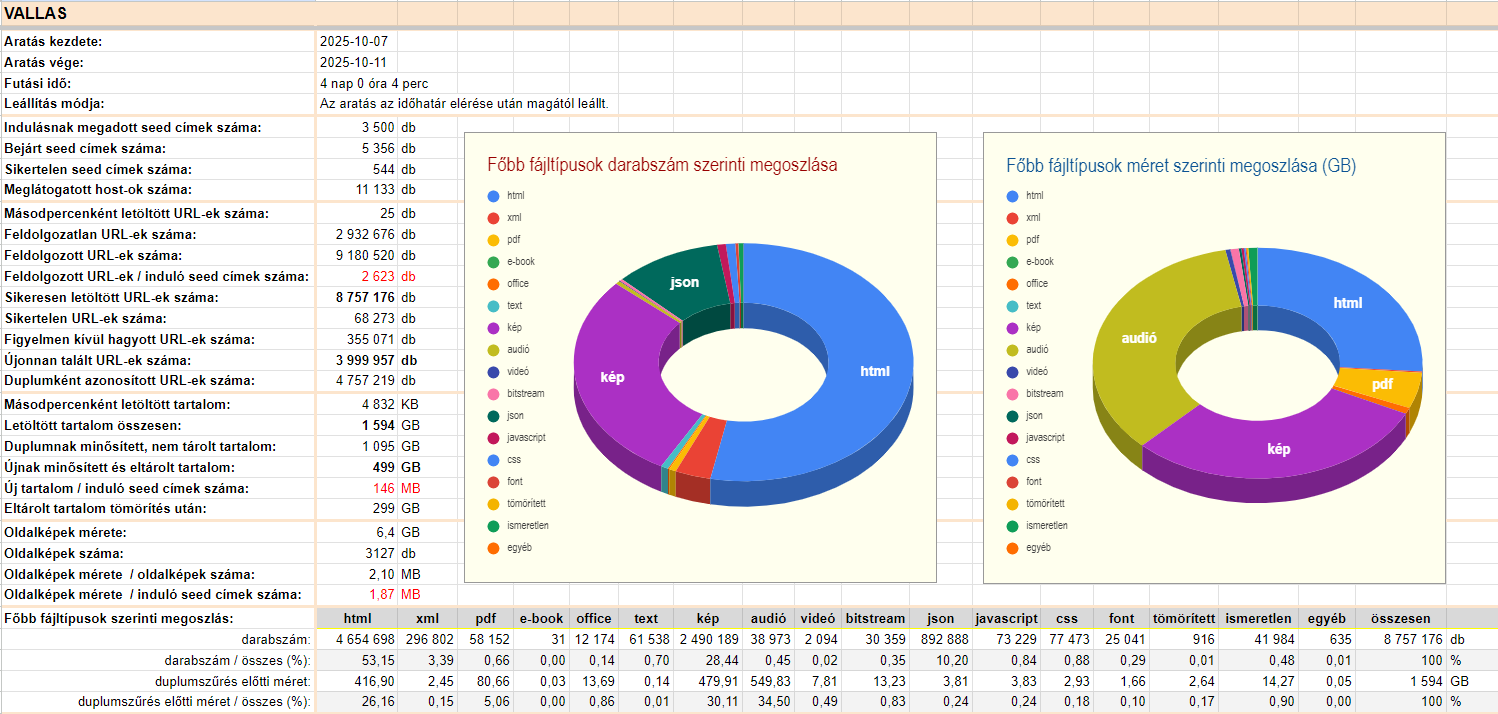Click the purple "kép" slice in count donut
This screenshot has height=714, width=1498.
[x=612, y=377]
